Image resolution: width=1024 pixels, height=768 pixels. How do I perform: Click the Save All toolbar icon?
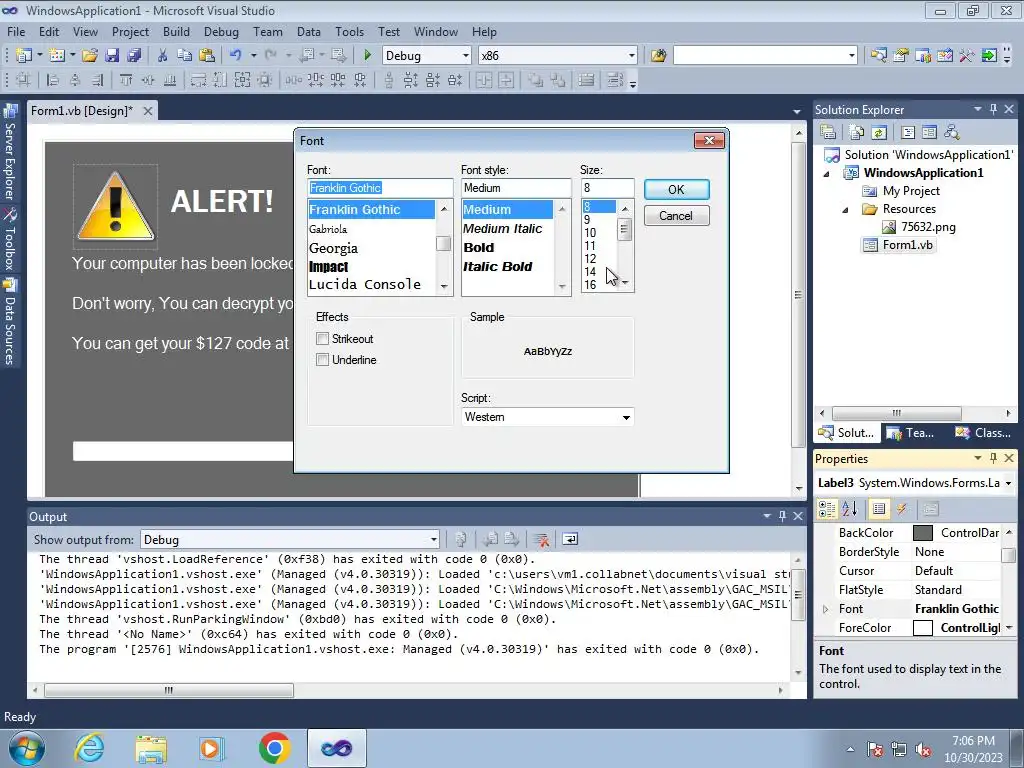coord(134,56)
